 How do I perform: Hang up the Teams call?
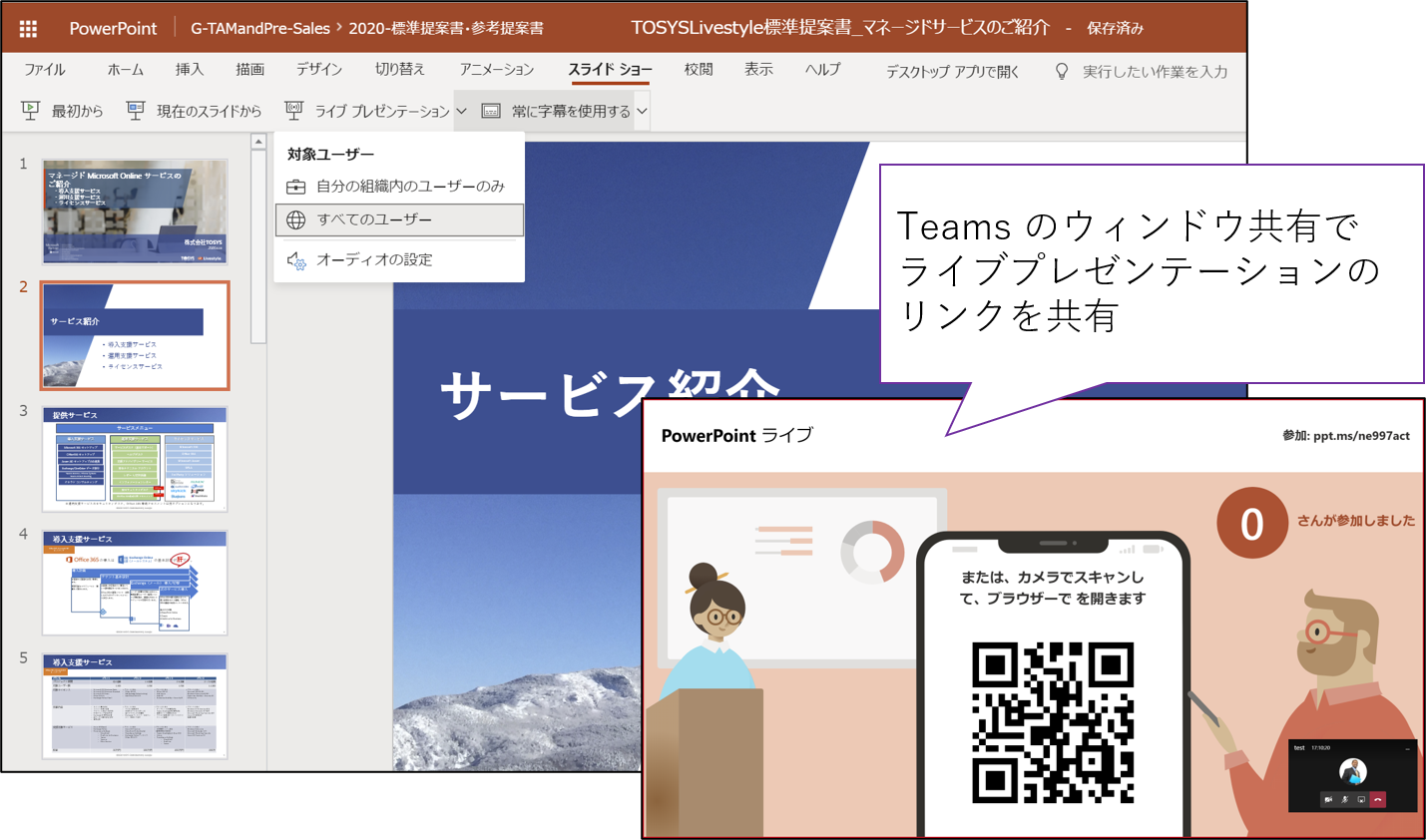tap(1378, 799)
